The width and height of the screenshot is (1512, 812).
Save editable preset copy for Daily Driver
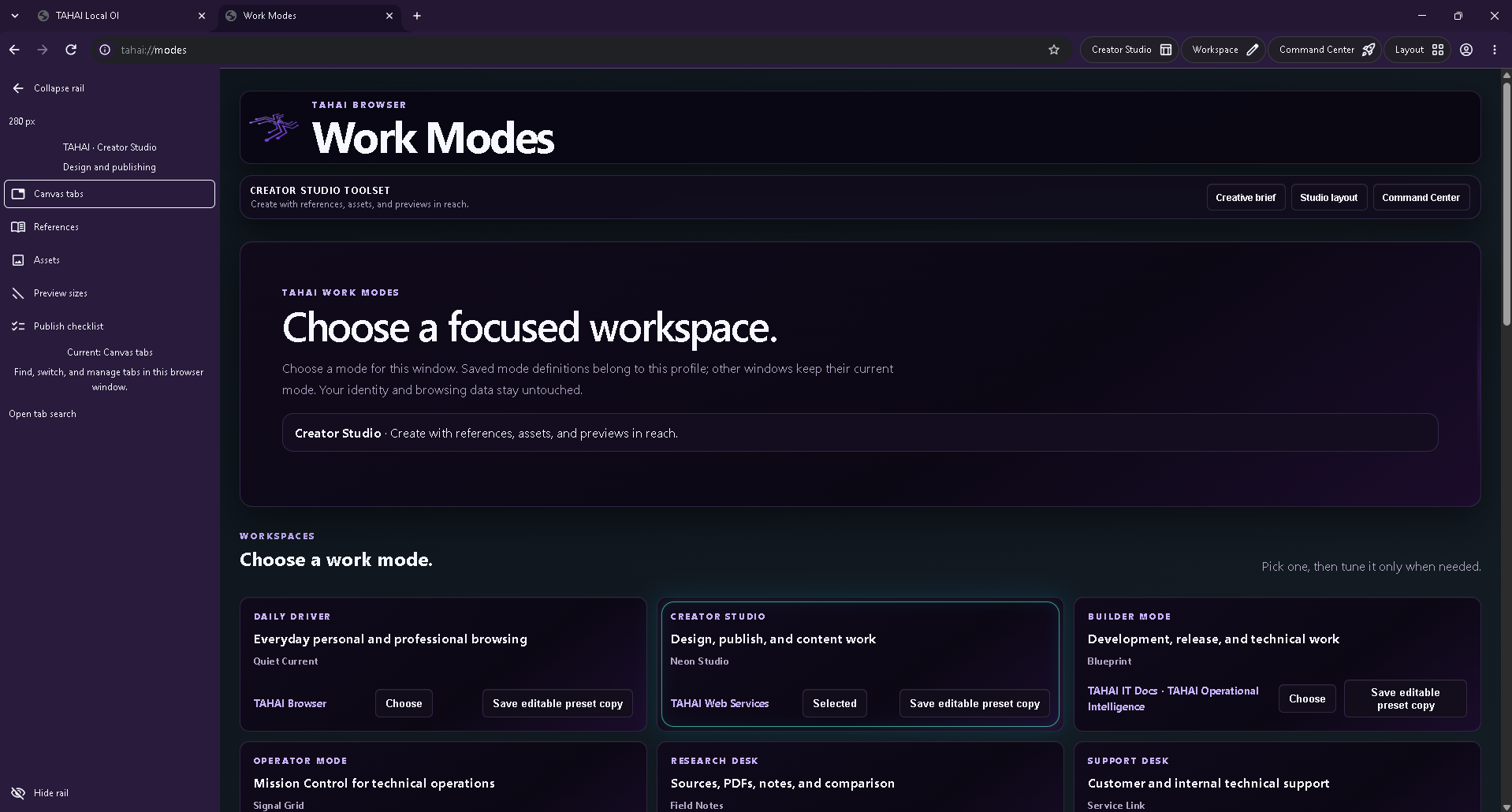click(x=557, y=703)
